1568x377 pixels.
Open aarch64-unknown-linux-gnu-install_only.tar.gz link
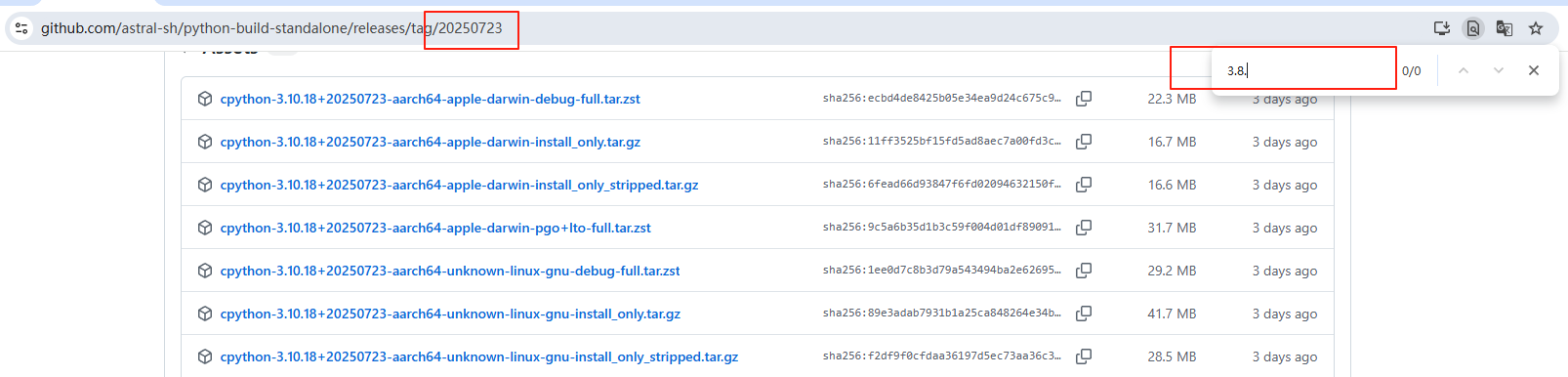tap(450, 314)
